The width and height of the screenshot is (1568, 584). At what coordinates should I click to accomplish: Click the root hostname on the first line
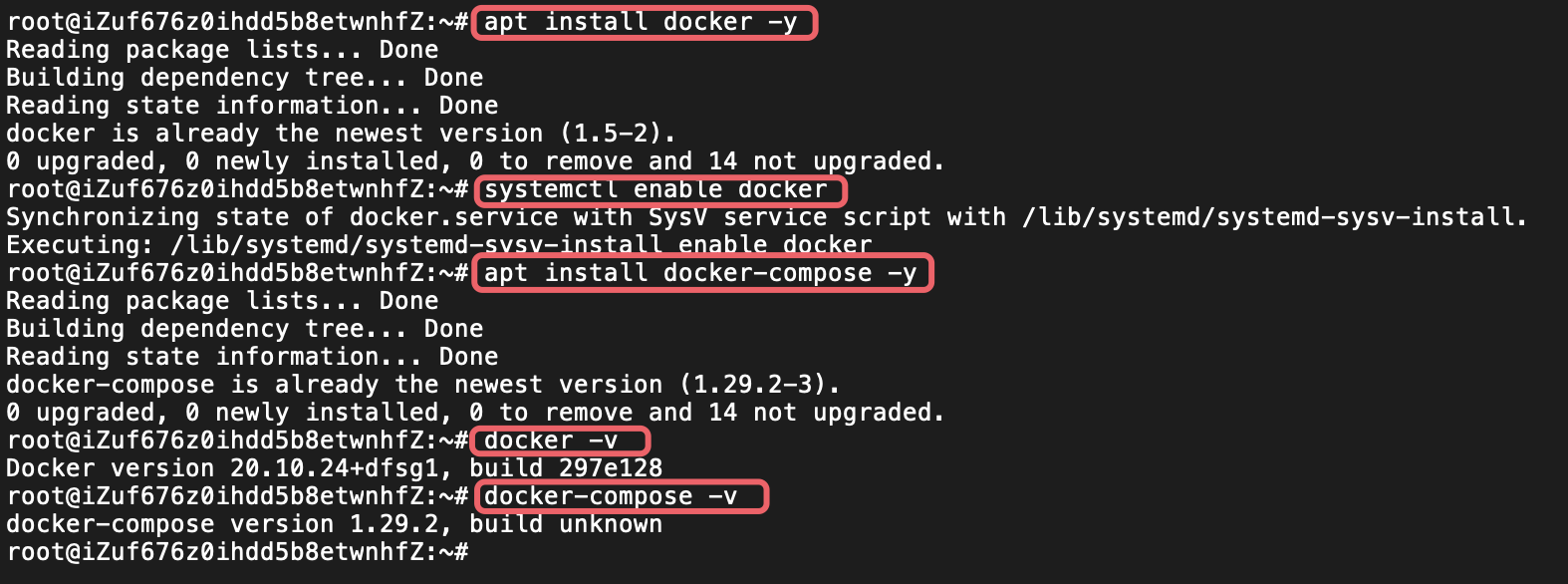click(230, 22)
